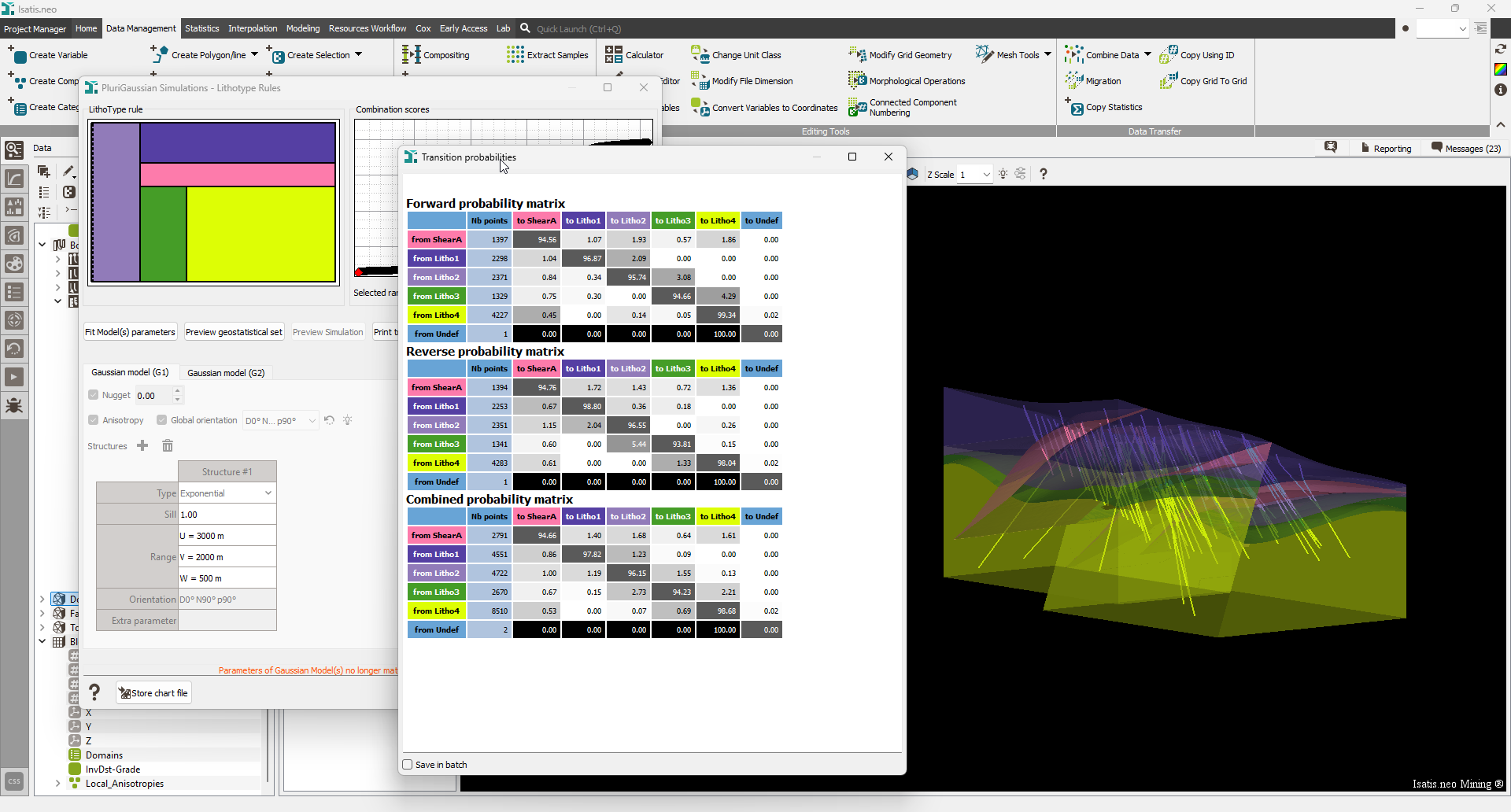
Task: Click Fit Model(s) parameters button
Action: coord(130,332)
